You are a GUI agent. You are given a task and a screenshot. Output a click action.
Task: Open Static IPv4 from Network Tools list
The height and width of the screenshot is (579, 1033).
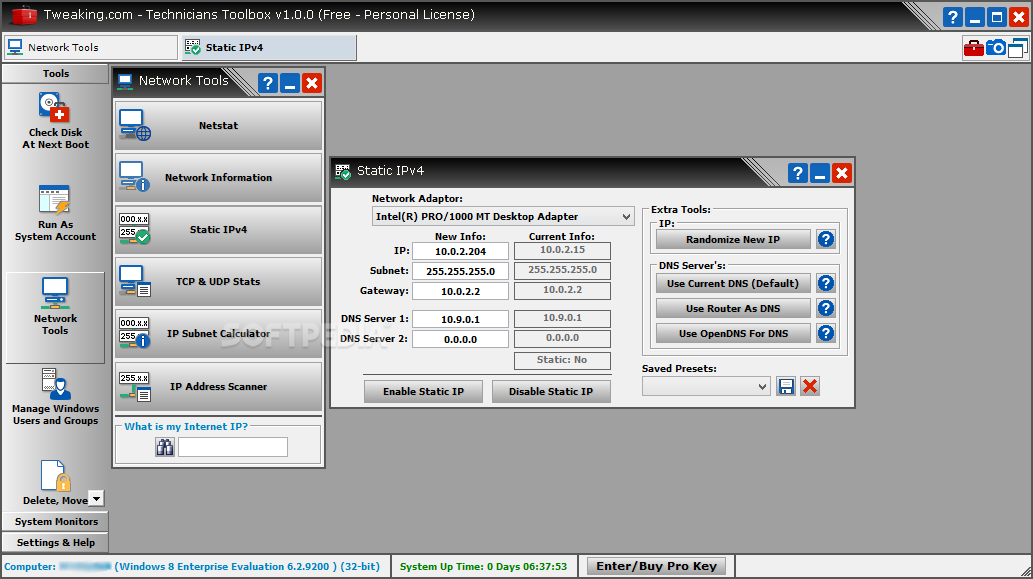tap(219, 229)
